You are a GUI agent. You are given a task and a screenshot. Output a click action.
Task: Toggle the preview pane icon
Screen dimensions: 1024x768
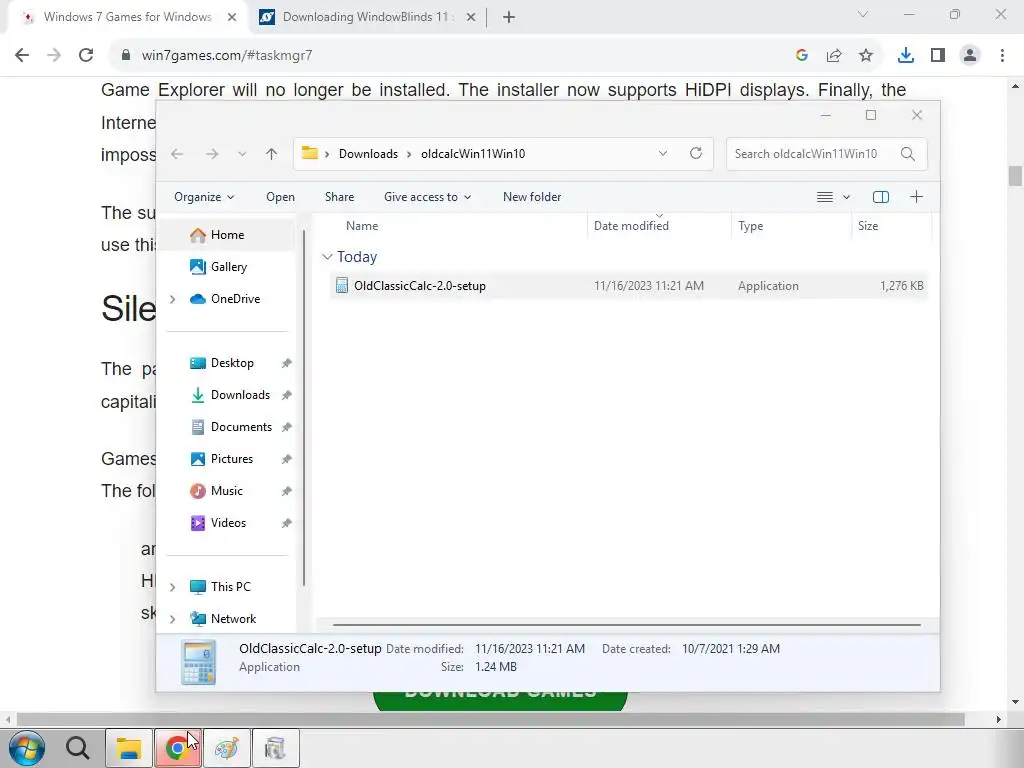click(881, 197)
